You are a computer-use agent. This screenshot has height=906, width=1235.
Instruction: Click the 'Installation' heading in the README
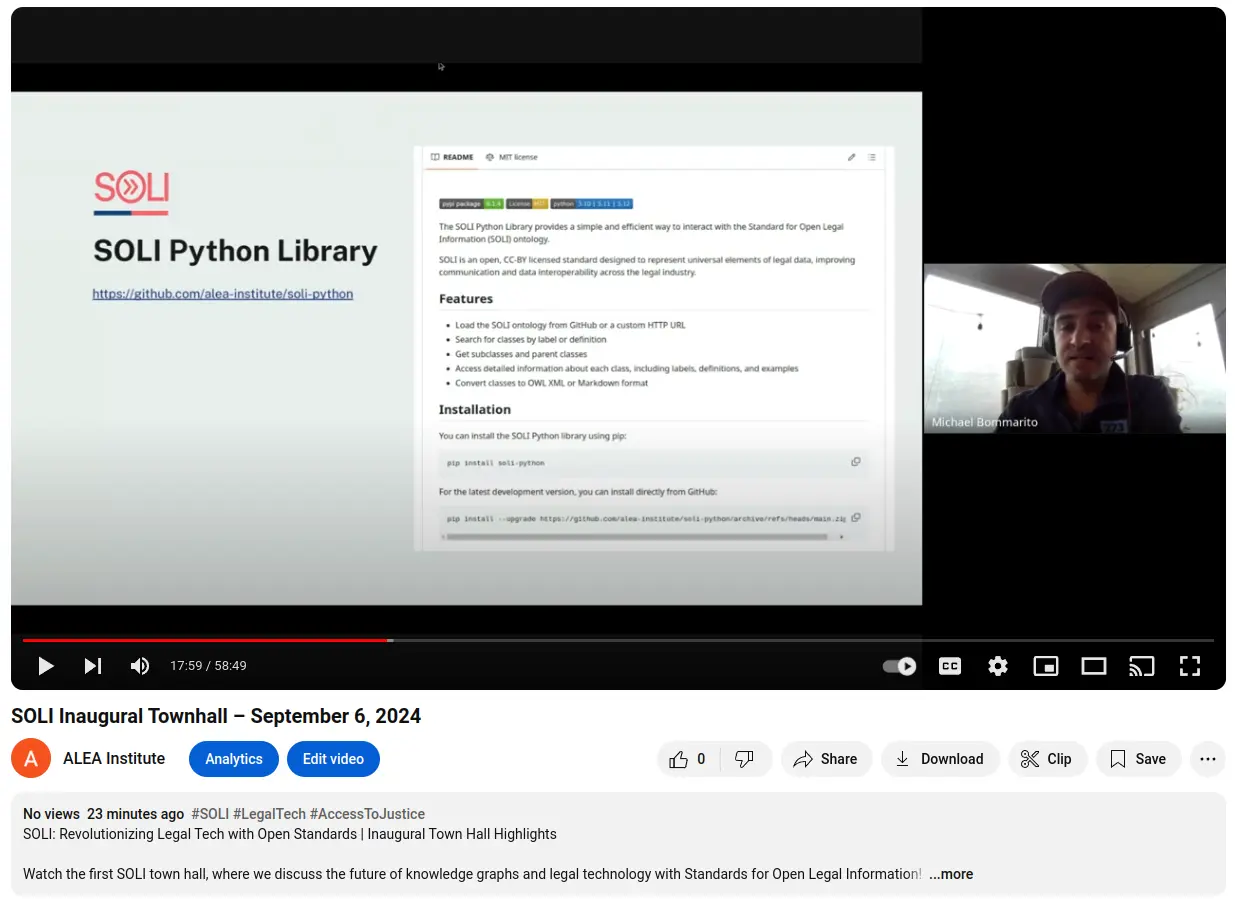click(475, 409)
